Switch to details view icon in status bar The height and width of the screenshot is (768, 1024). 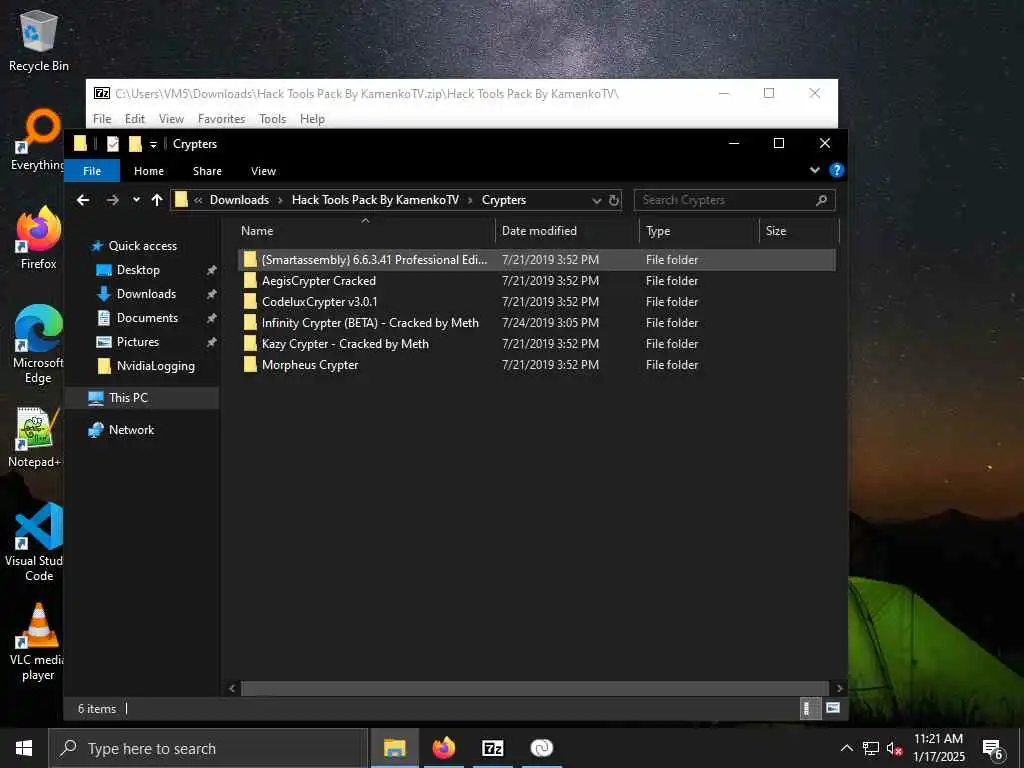pyautogui.click(x=810, y=709)
